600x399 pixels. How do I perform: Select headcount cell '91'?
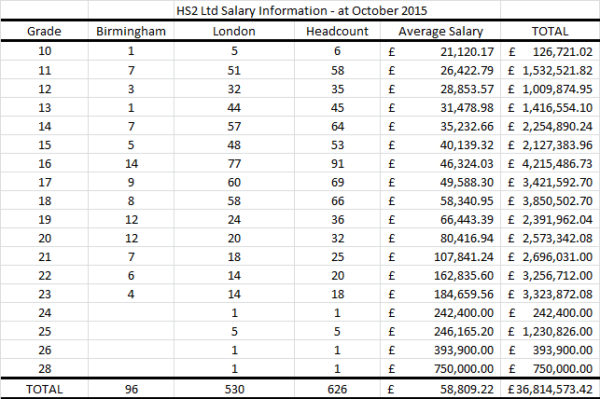point(337,164)
